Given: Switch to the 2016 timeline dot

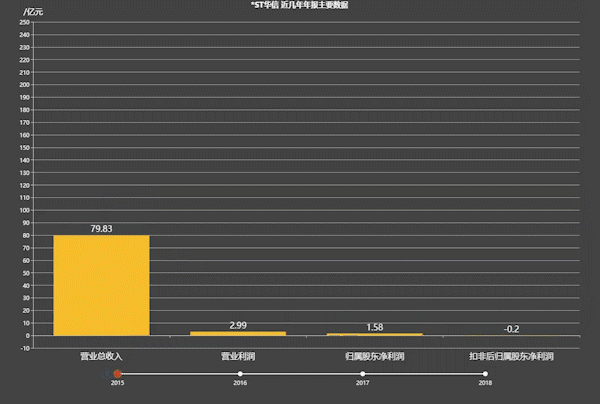Looking at the screenshot, I should pyautogui.click(x=240, y=374).
